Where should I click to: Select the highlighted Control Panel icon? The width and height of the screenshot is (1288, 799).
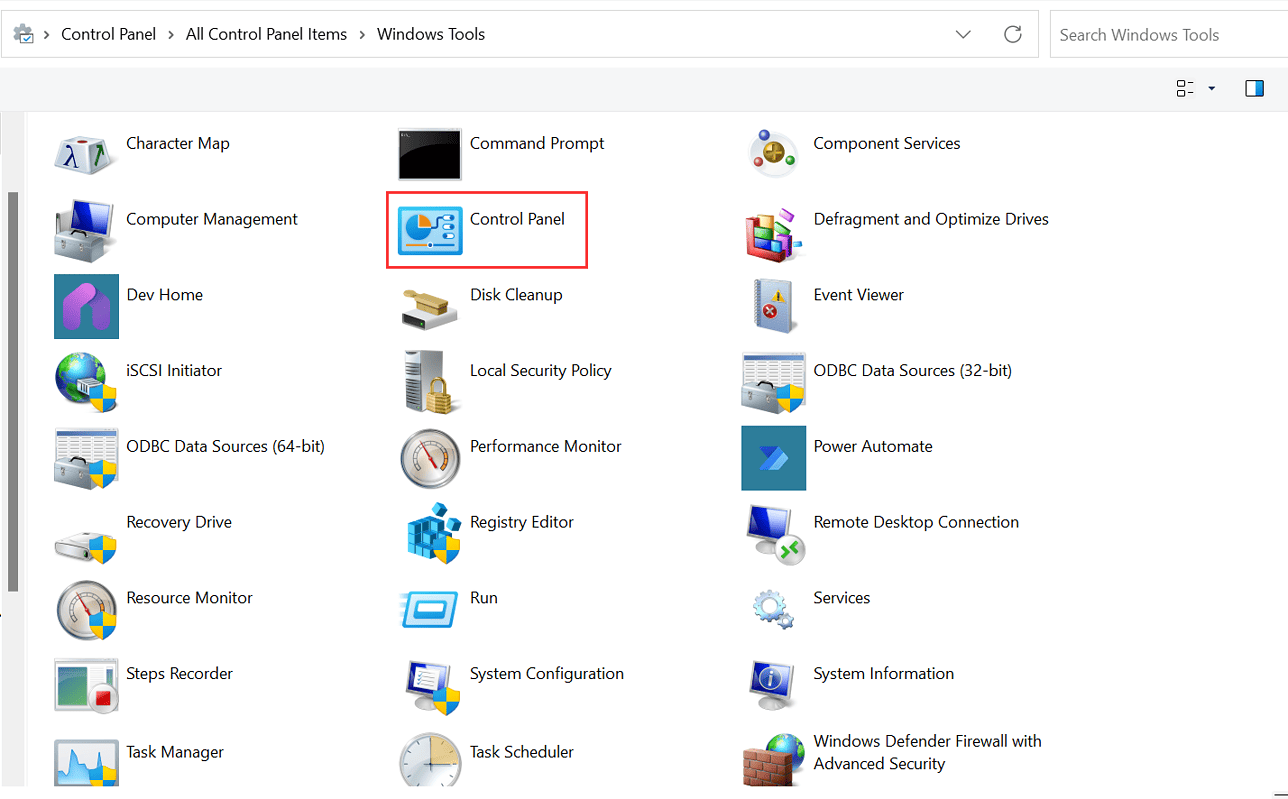[x=430, y=231]
